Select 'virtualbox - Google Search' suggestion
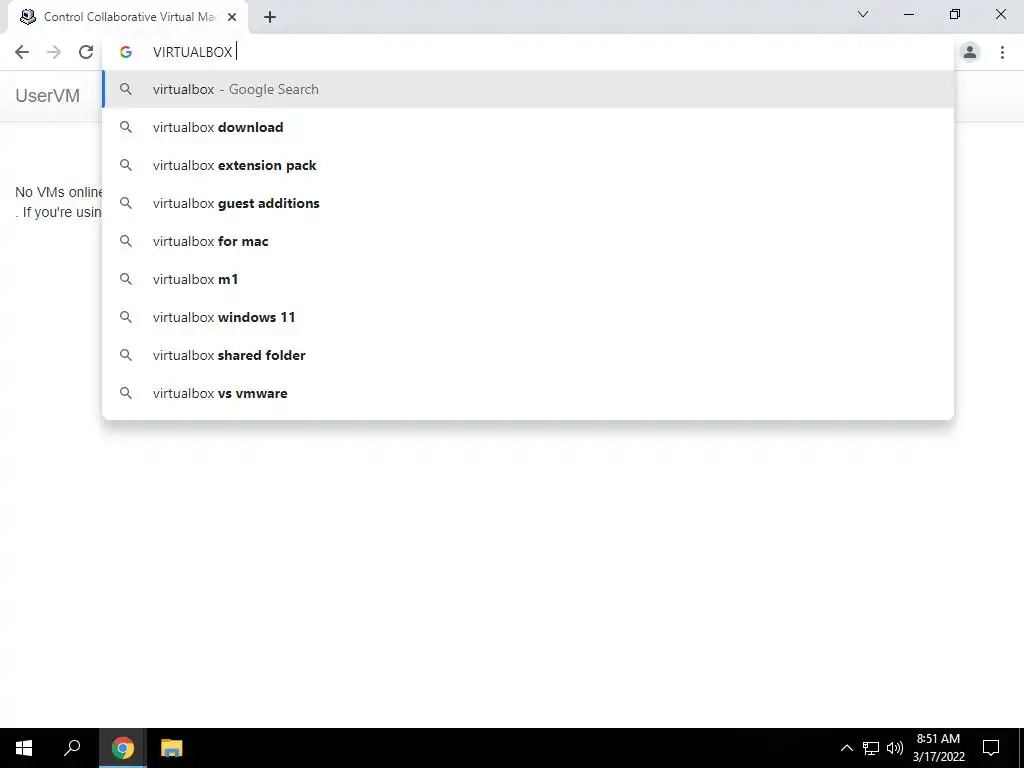 [x=528, y=89]
